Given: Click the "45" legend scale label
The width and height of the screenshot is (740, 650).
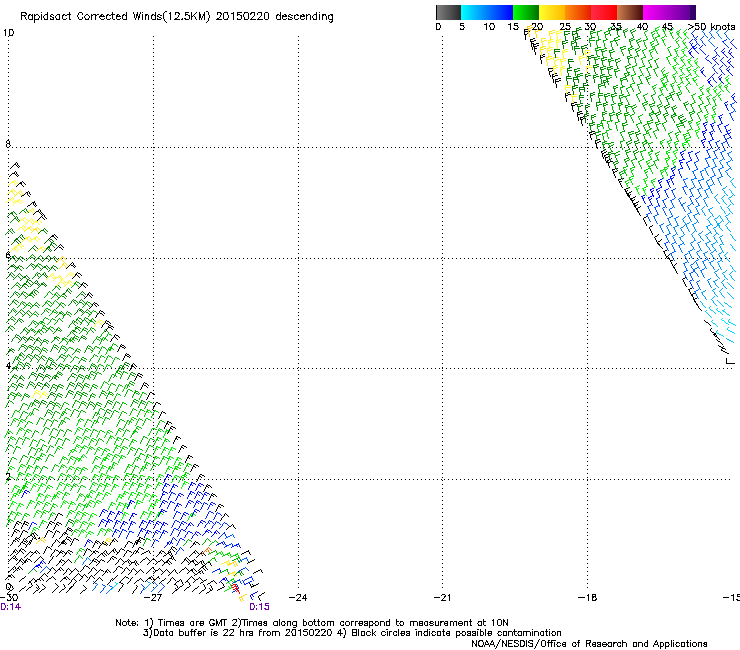Looking at the screenshot, I should [667, 27].
